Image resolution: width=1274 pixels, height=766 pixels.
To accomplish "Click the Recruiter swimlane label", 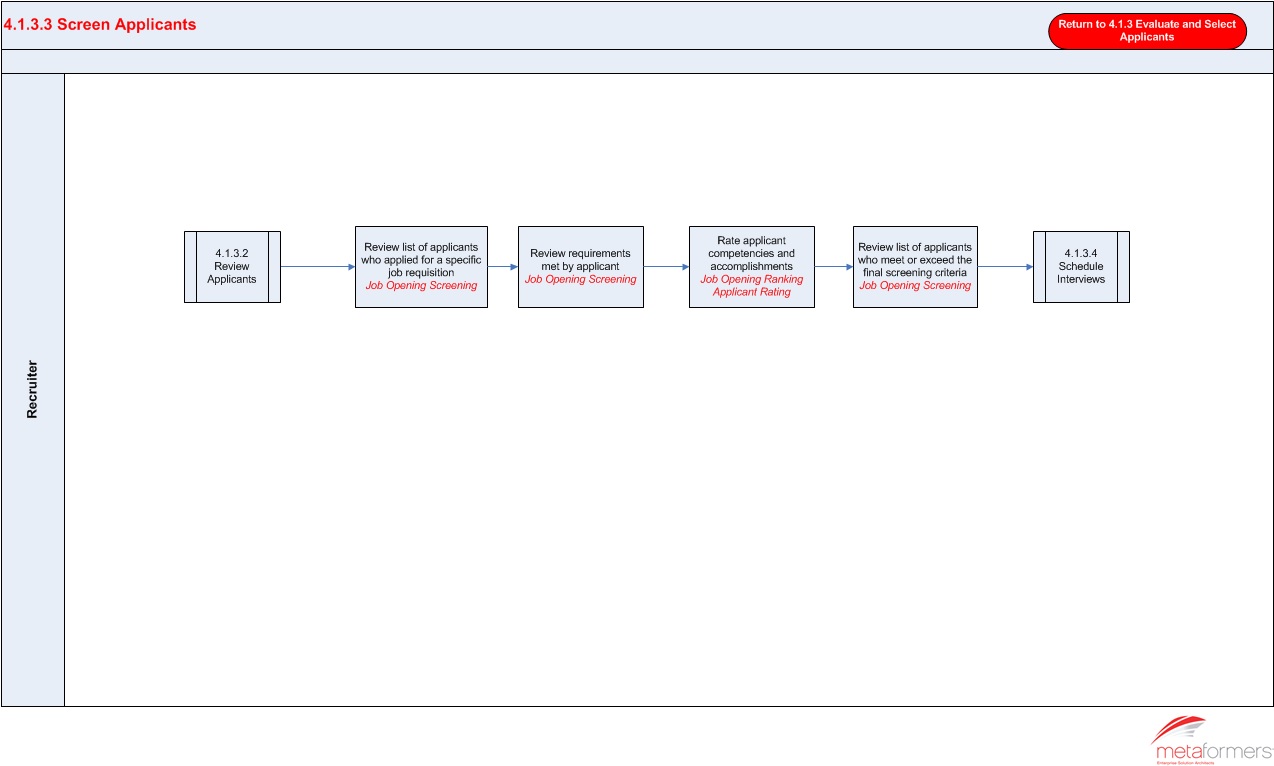I will (32, 390).
